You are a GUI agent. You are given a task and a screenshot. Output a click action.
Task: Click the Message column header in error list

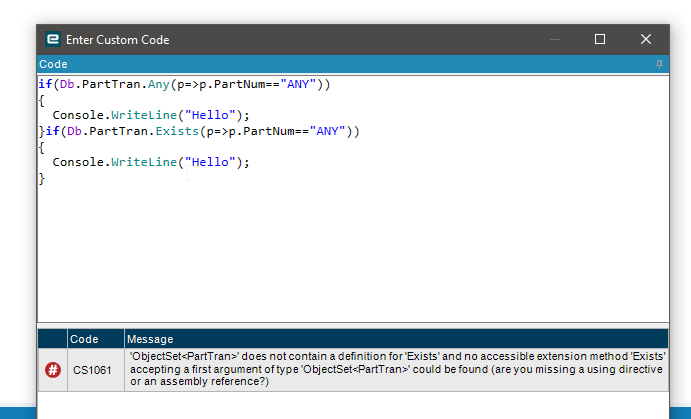point(396,339)
